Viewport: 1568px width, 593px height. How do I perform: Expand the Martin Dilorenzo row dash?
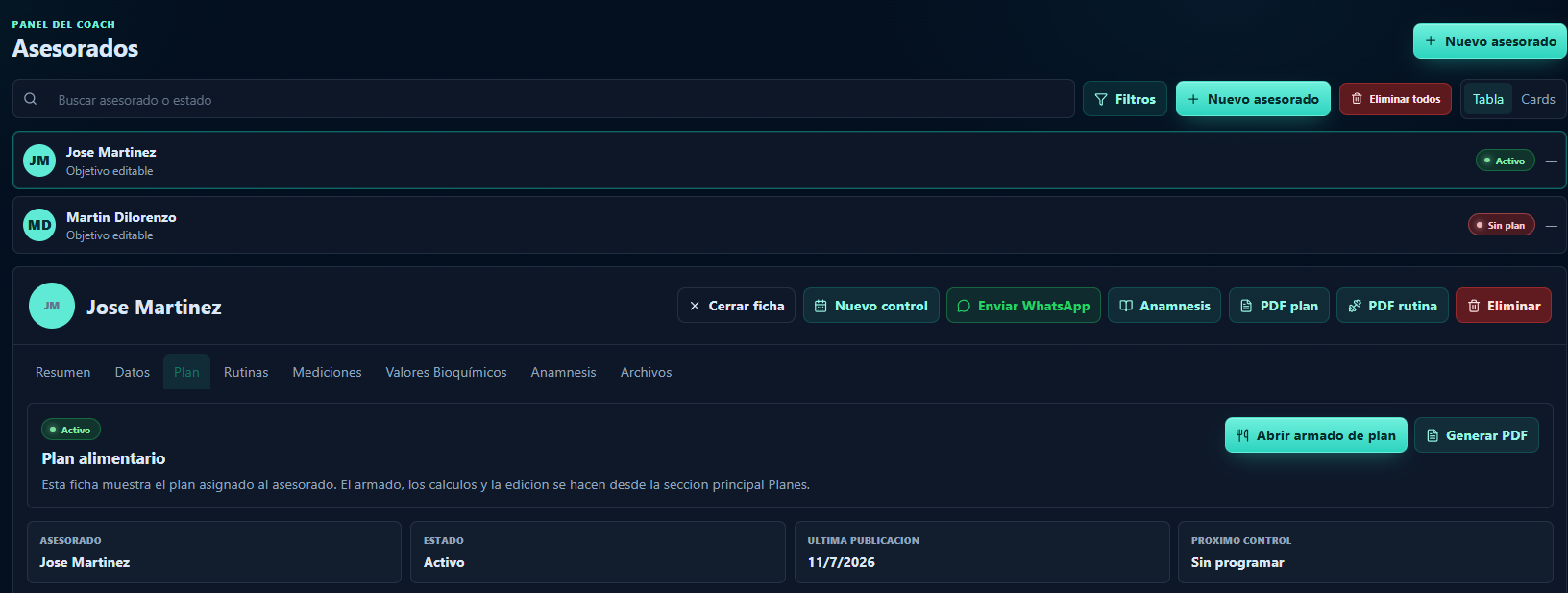click(x=1551, y=226)
